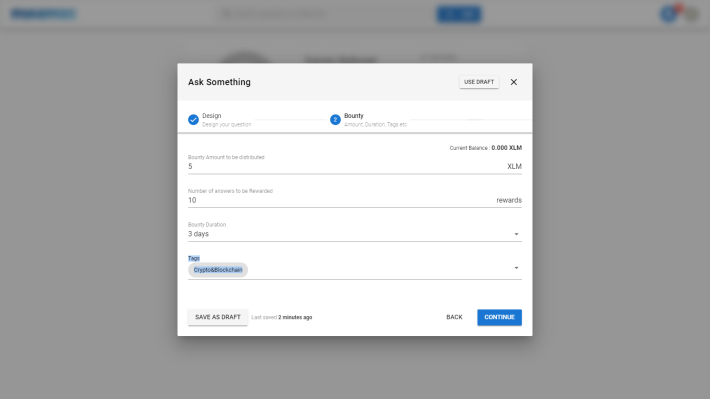The image size is (710, 399).
Task: Click the red notification badge in the header
Action: [x=678, y=8]
